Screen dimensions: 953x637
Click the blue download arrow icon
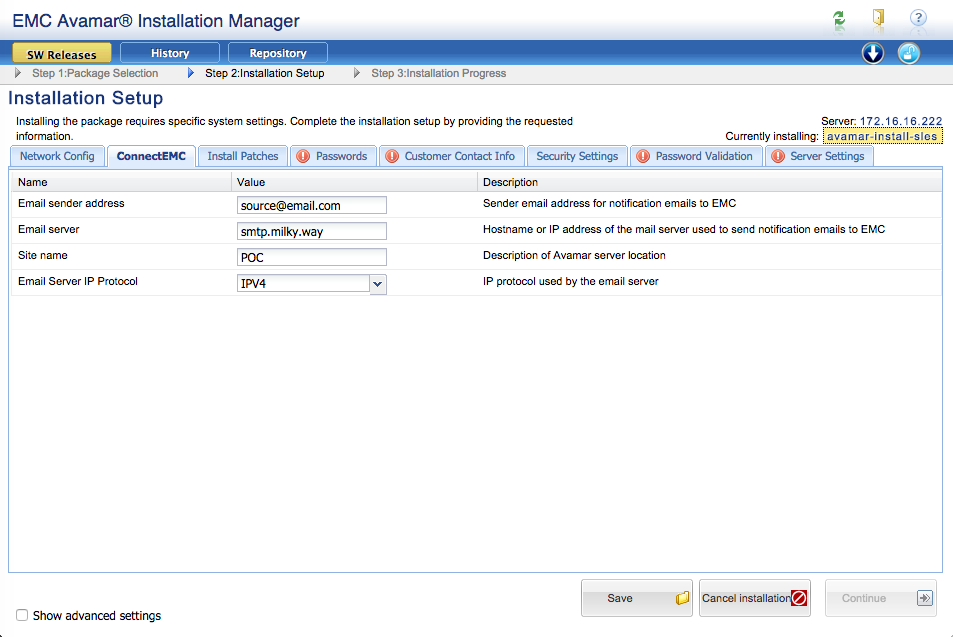pyautogui.click(x=873, y=54)
